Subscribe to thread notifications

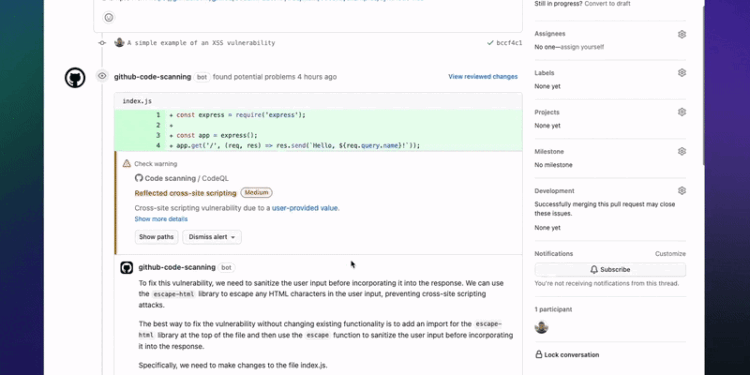click(610, 270)
